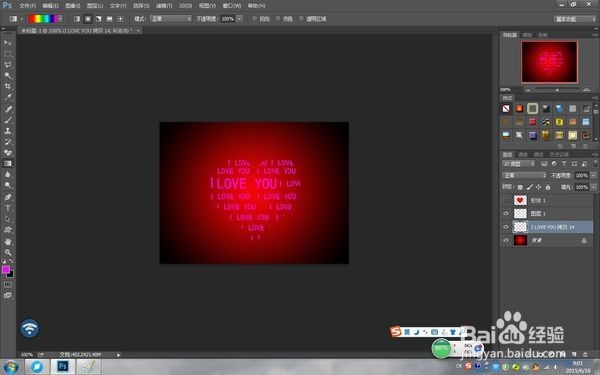This screenshot has height=375, width=600.
Task: Select the Crop tool
Action: click(8, 86)
